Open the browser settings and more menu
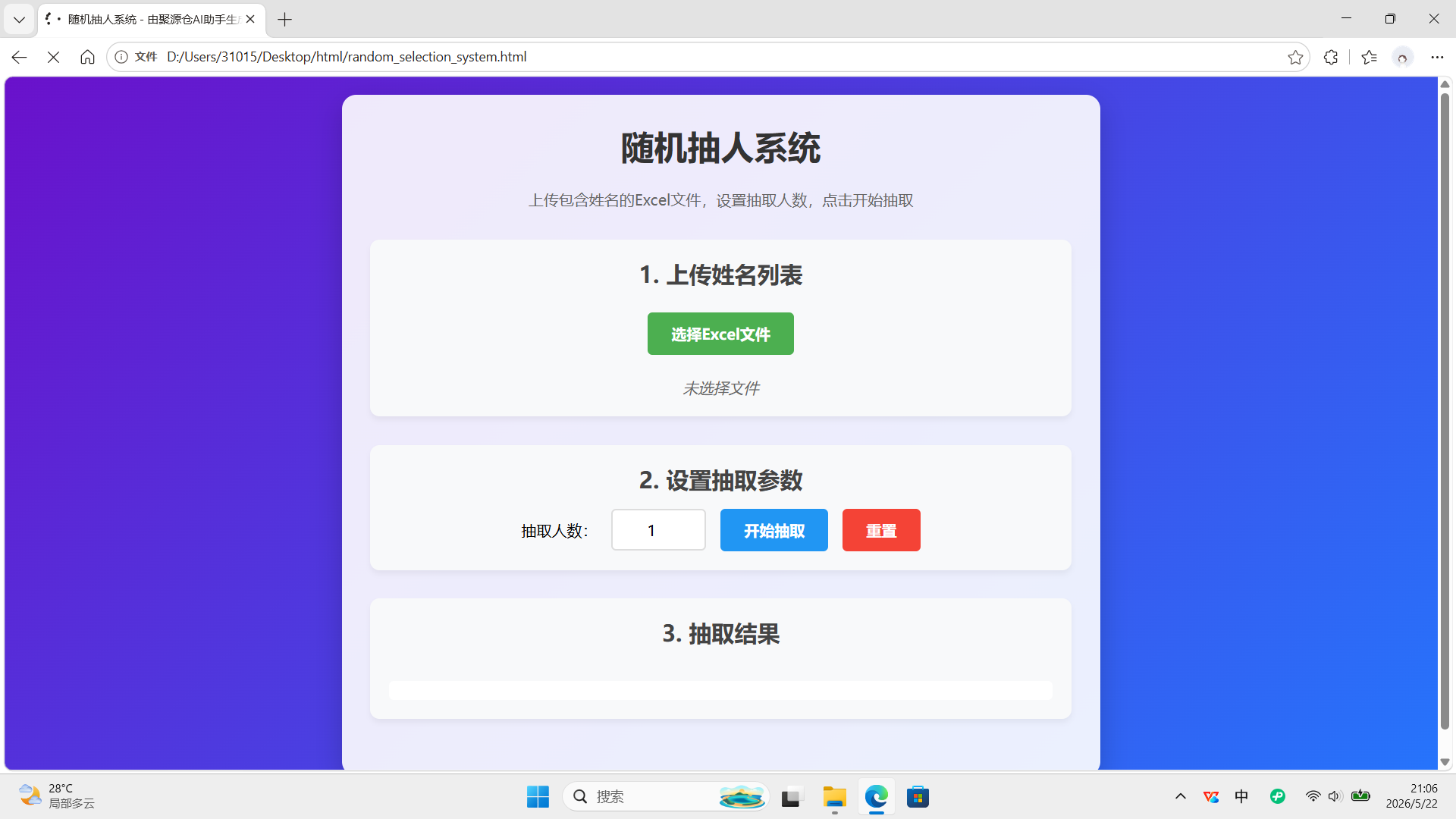 1437,57
